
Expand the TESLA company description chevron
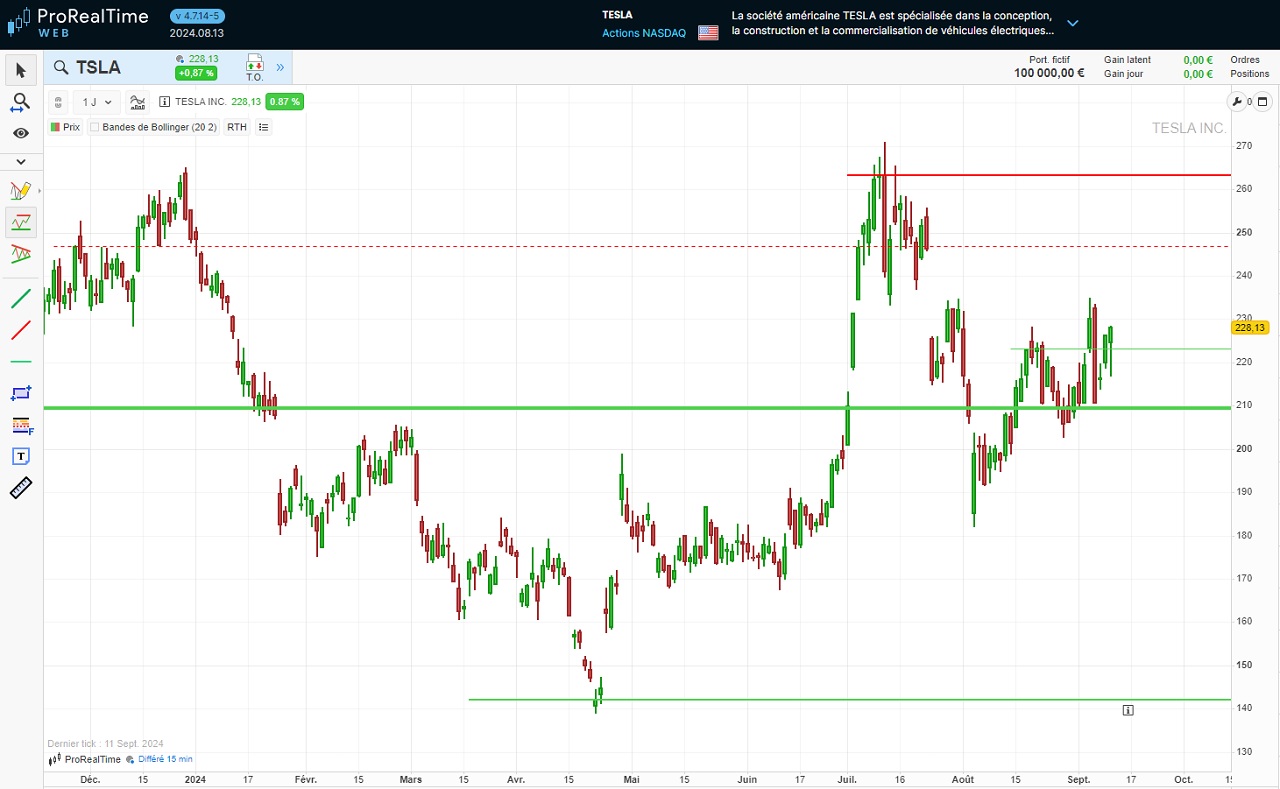[x=1073, y=23]
